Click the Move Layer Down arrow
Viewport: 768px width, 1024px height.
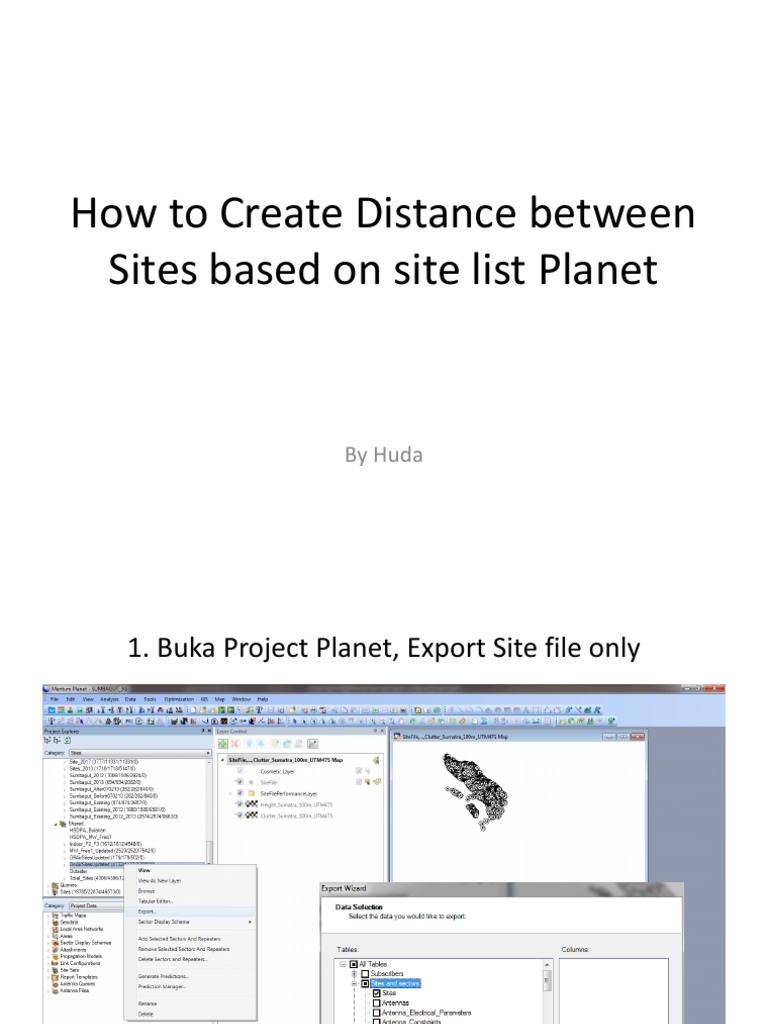[x=261, y=744]
